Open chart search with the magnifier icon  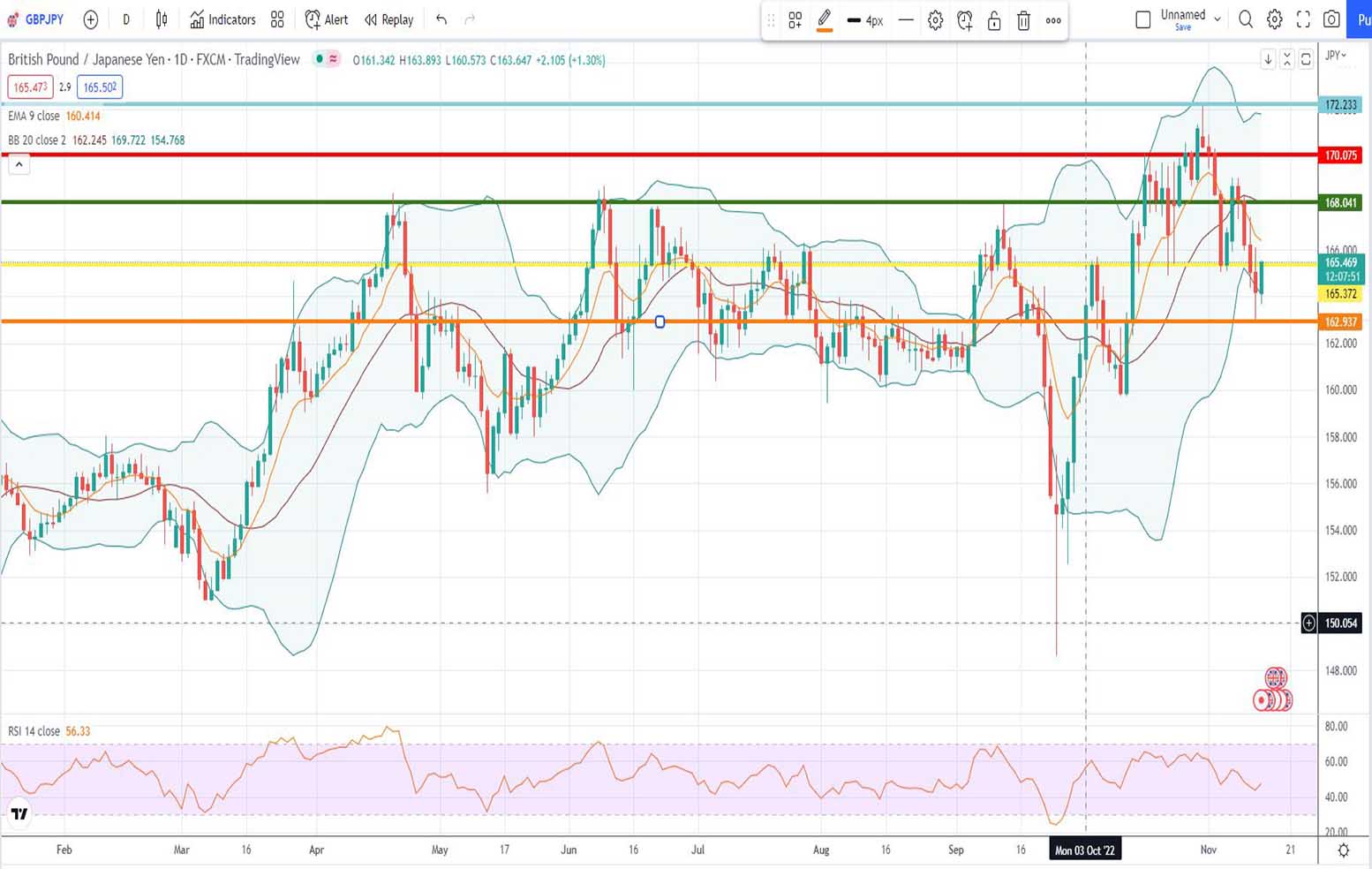[x=1246, y=19]
